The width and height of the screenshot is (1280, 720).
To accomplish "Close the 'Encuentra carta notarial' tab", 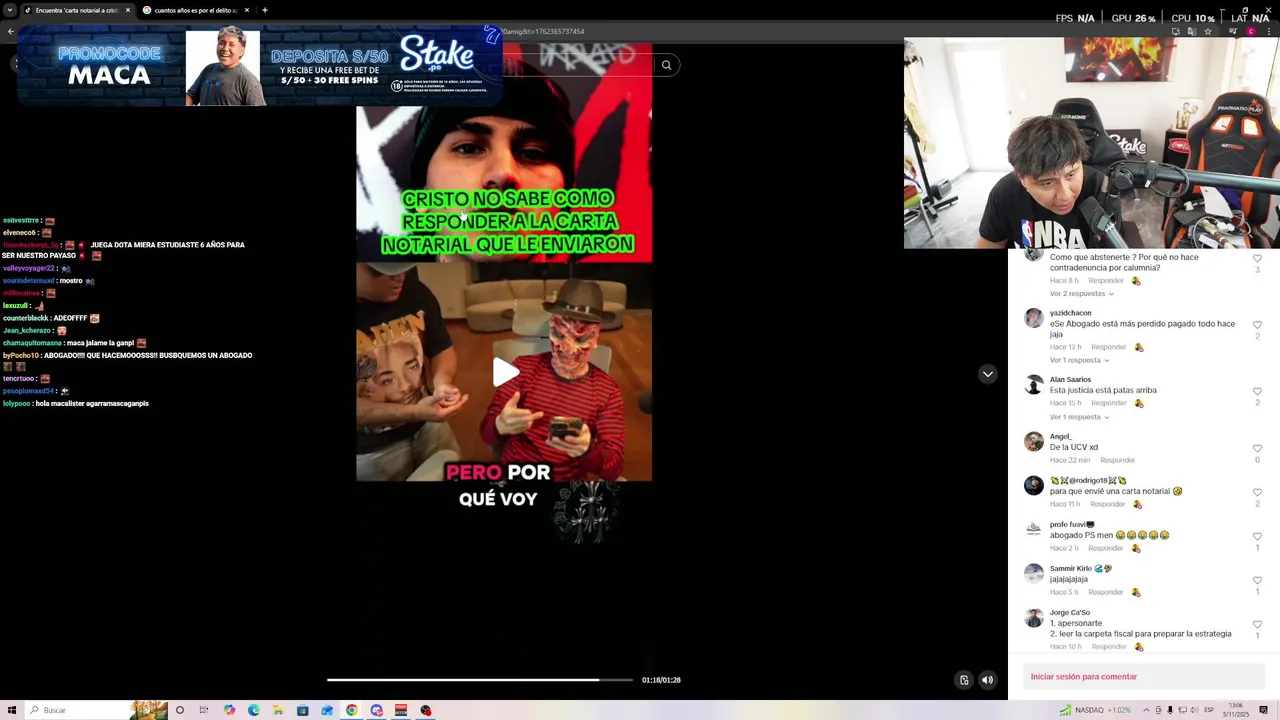I will coord(127,10).
